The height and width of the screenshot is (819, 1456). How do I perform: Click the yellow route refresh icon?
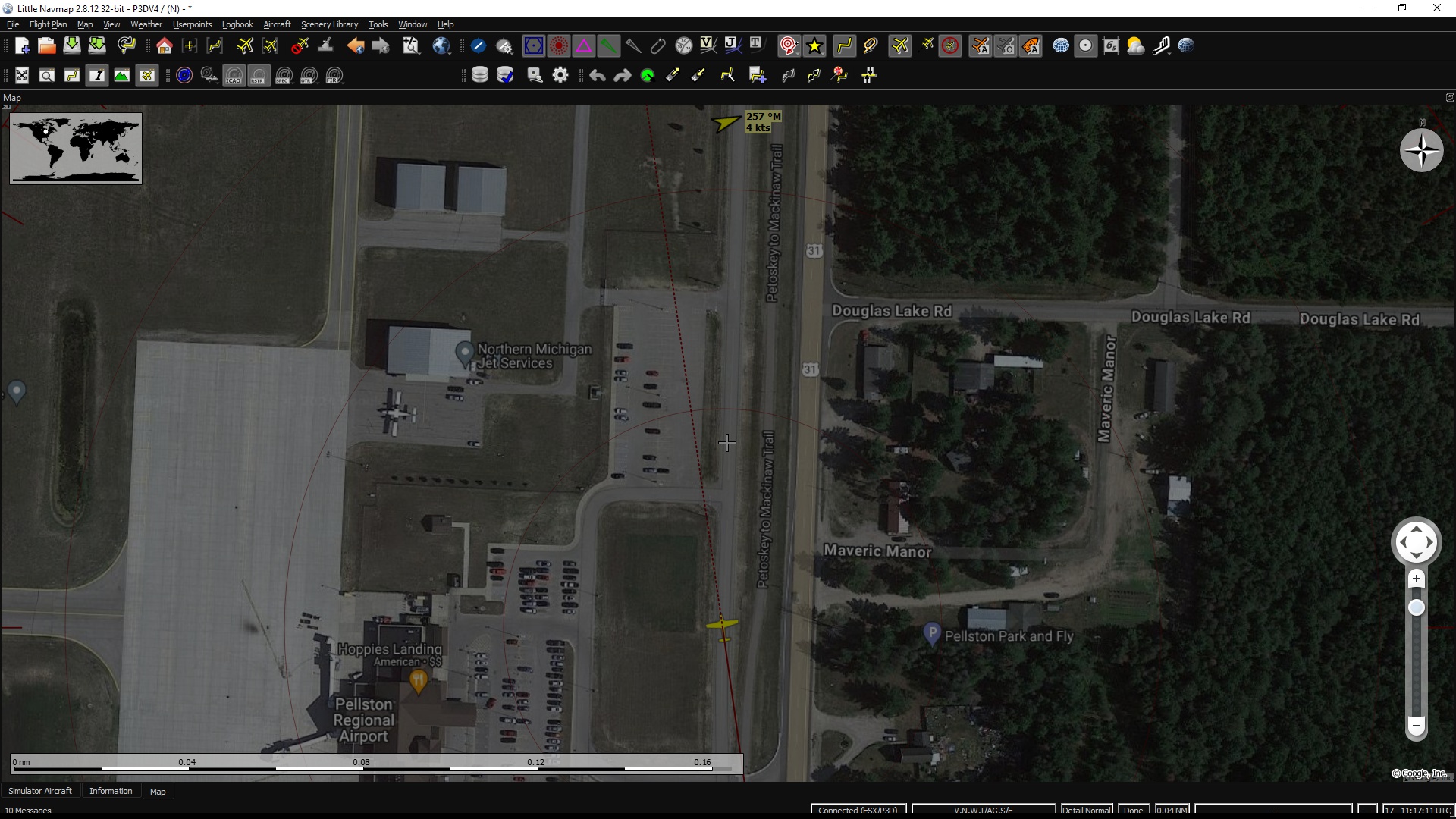(x=127, y=46)
